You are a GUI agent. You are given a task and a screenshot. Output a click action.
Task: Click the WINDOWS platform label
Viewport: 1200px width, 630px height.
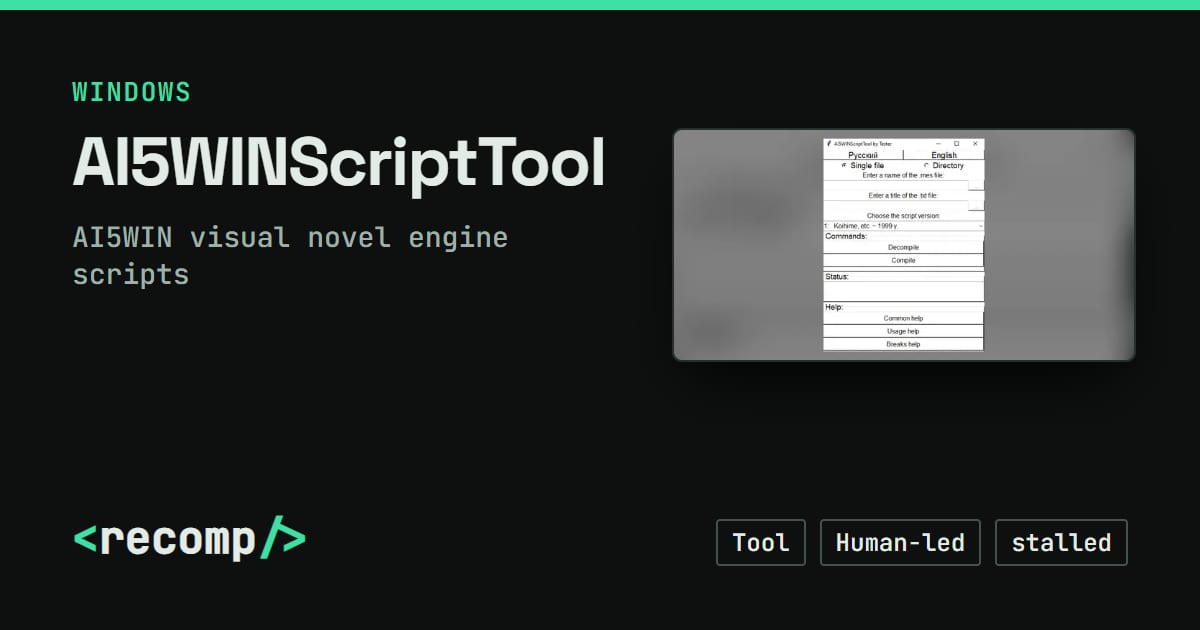[x=131, y=92]
